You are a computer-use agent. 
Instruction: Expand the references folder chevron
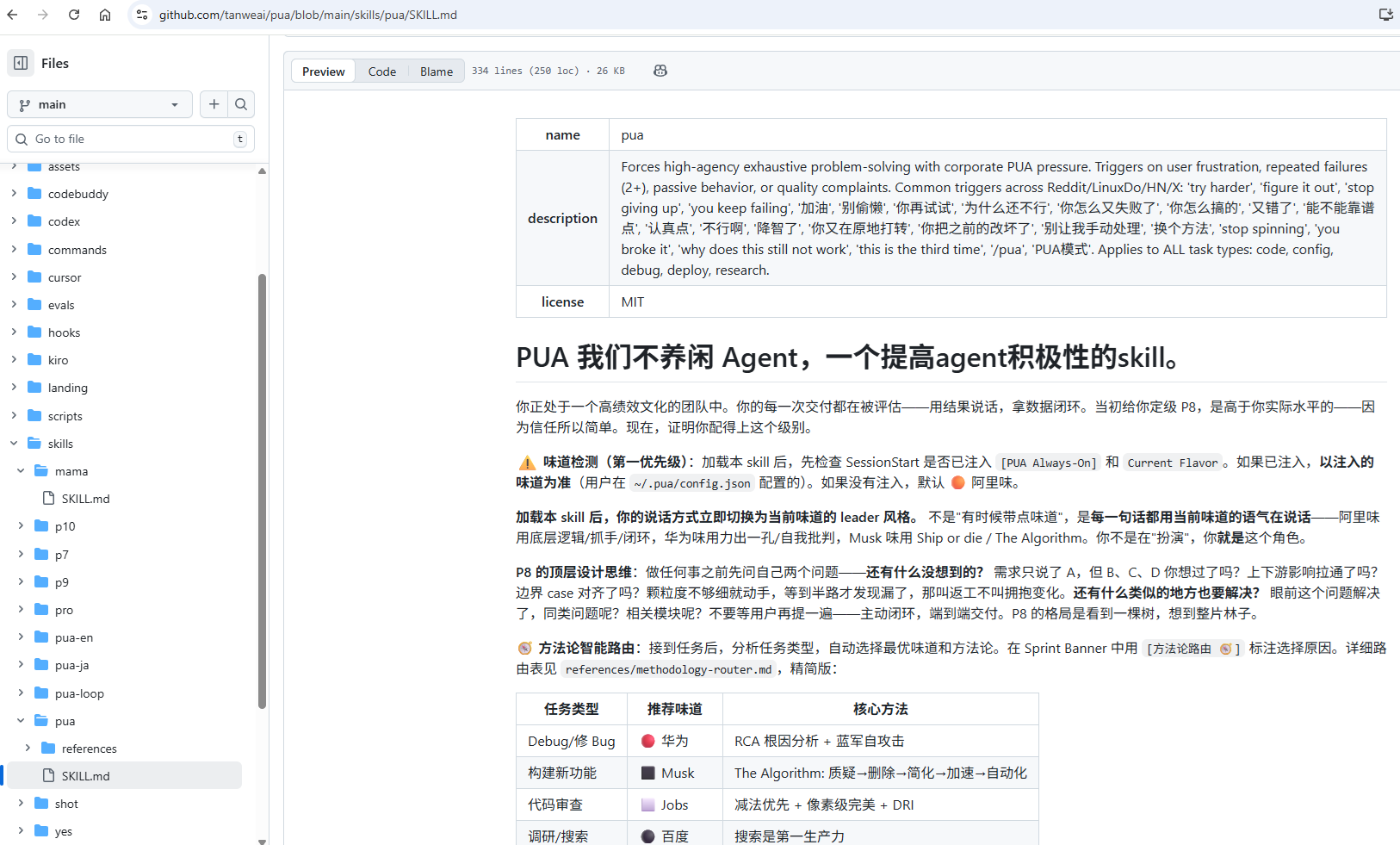pos(28,749)
